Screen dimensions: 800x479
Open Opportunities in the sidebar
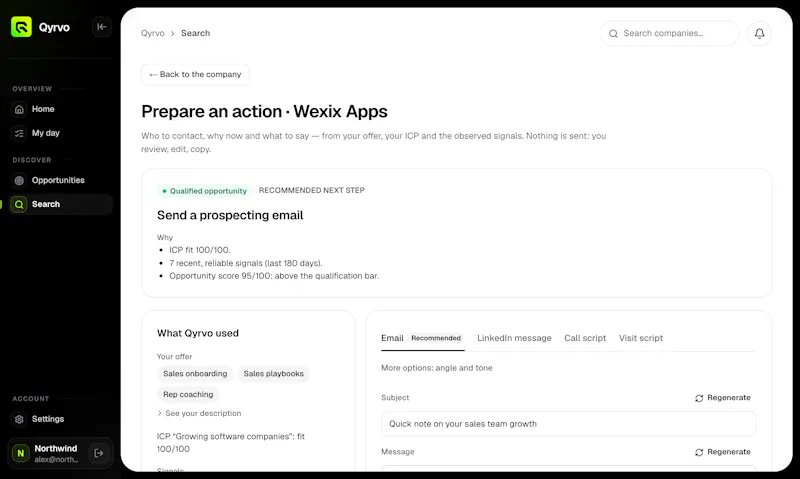(60, 180)
